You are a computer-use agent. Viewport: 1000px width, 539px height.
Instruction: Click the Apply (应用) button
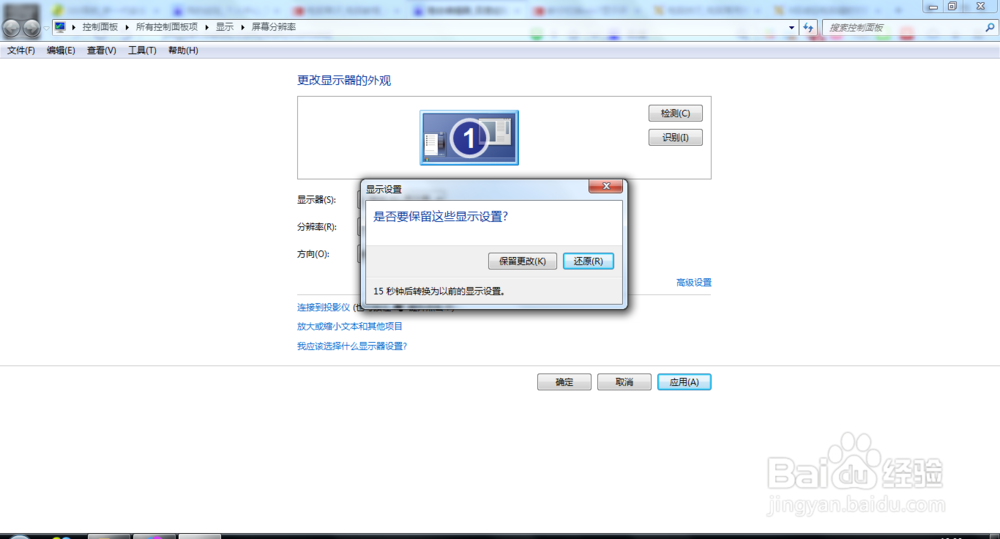point(684,382)
